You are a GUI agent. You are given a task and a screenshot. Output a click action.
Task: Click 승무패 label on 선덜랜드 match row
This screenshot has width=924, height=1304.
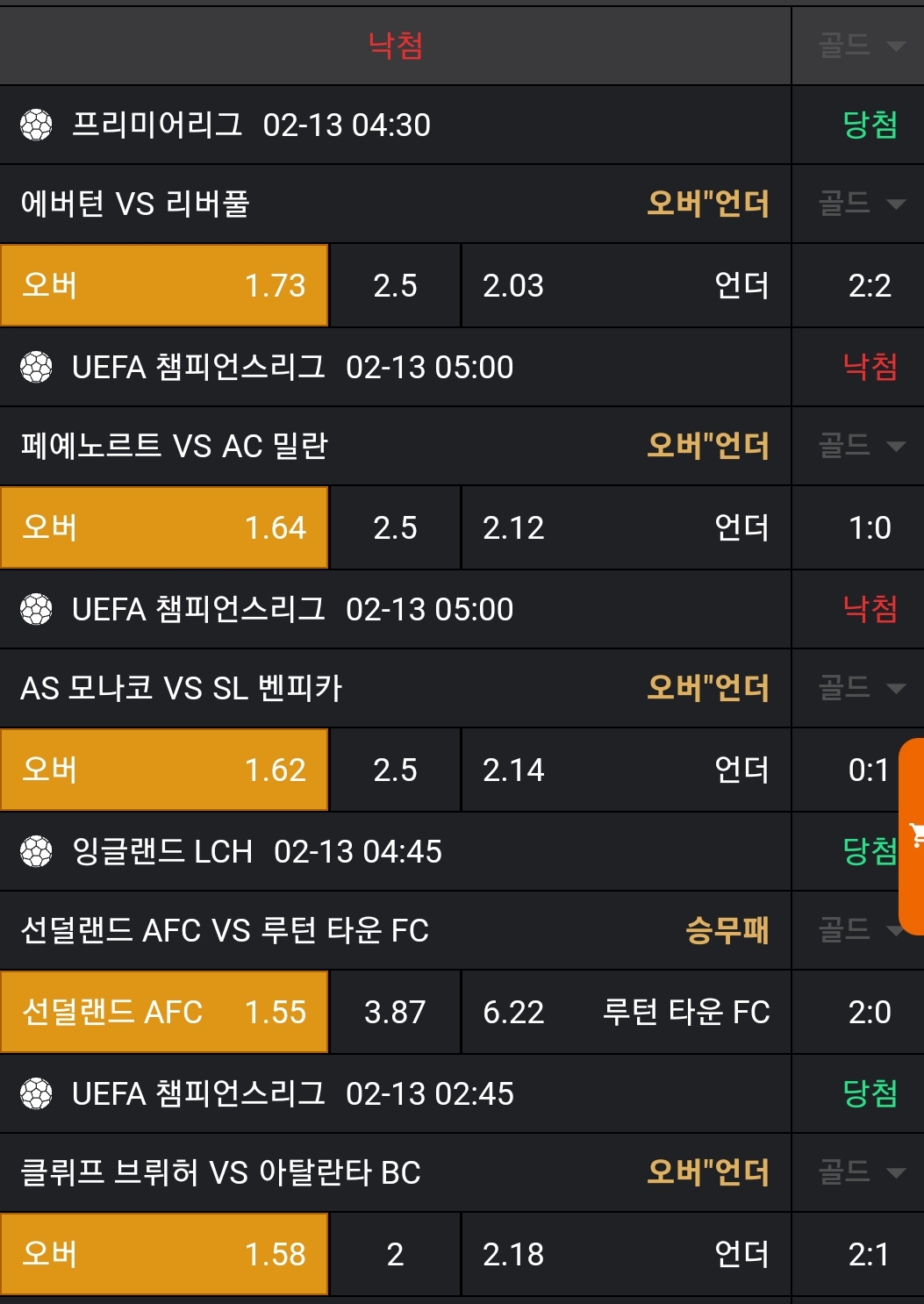[727, 931]
